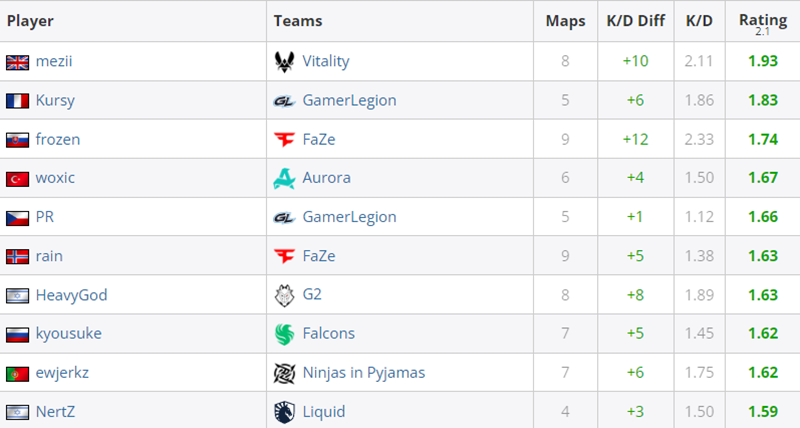The image size is (800, 428).
Task: Click FaZe logo in frozen's row
Action: click(x=284, y=139)
